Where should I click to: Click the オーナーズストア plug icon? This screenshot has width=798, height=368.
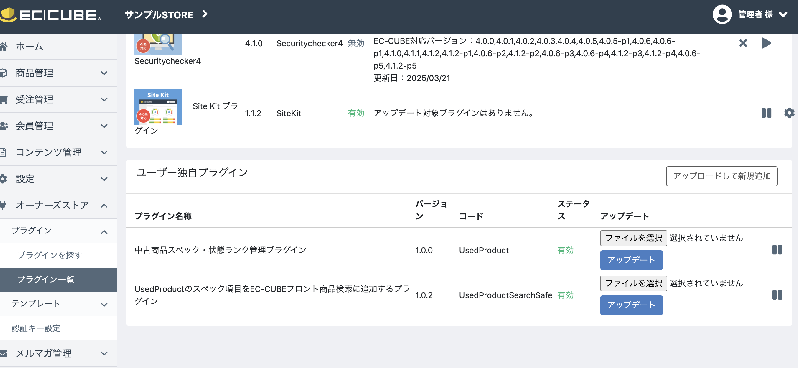tap(4, 206)
